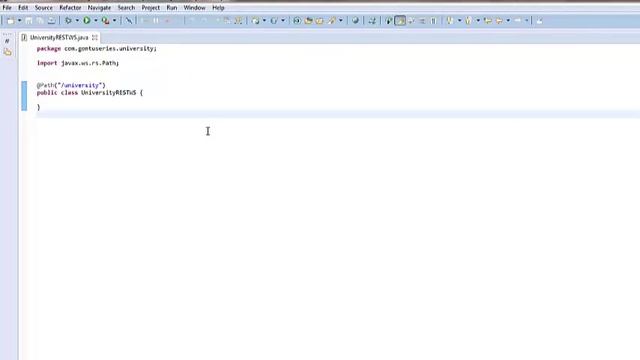Open the Project menu
Screen dimensions: 640x360
pos(151,8)
